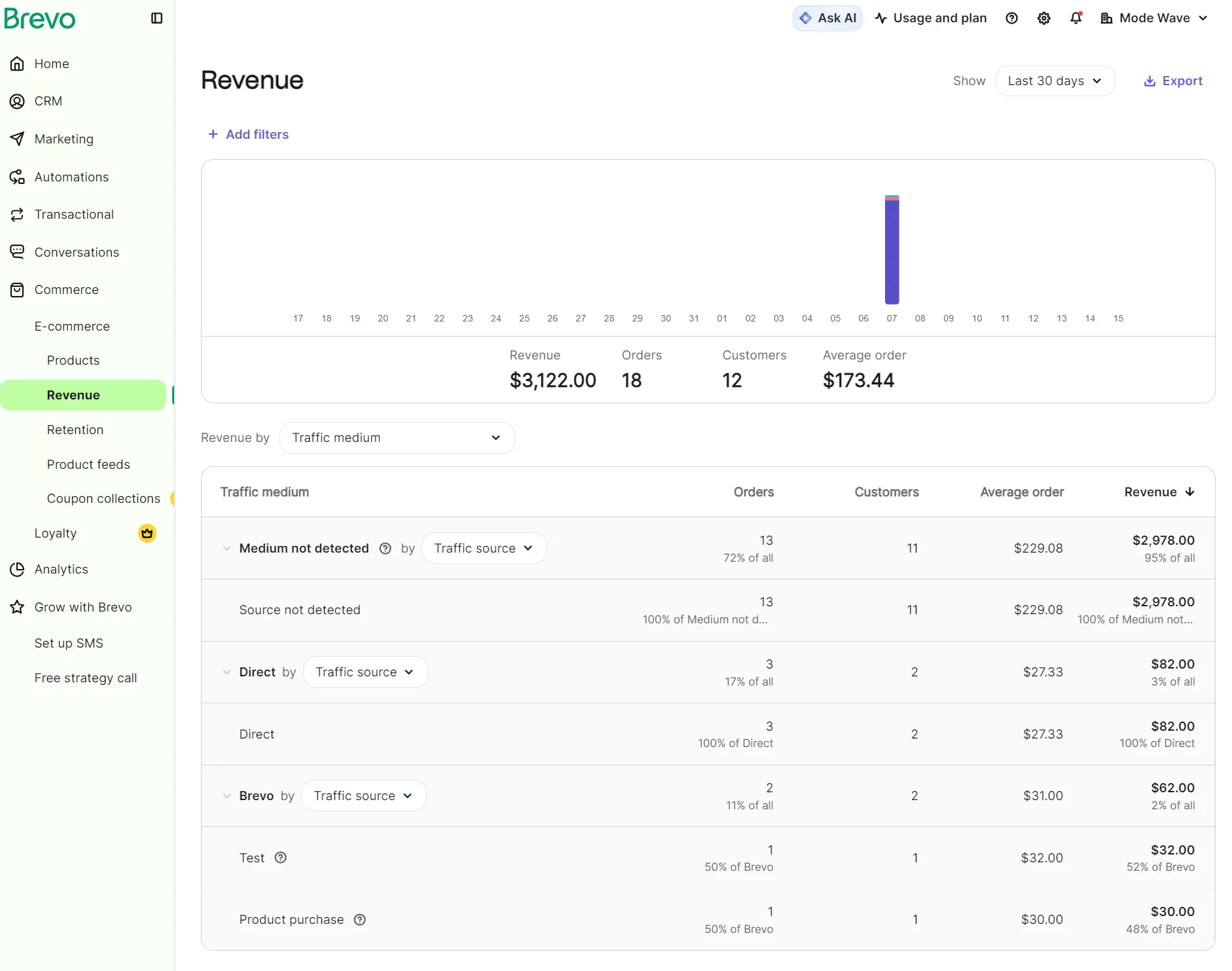Click the Analytics pie chart icon
This screenshot has width=1232, height=971.
[x=18, y=570]
